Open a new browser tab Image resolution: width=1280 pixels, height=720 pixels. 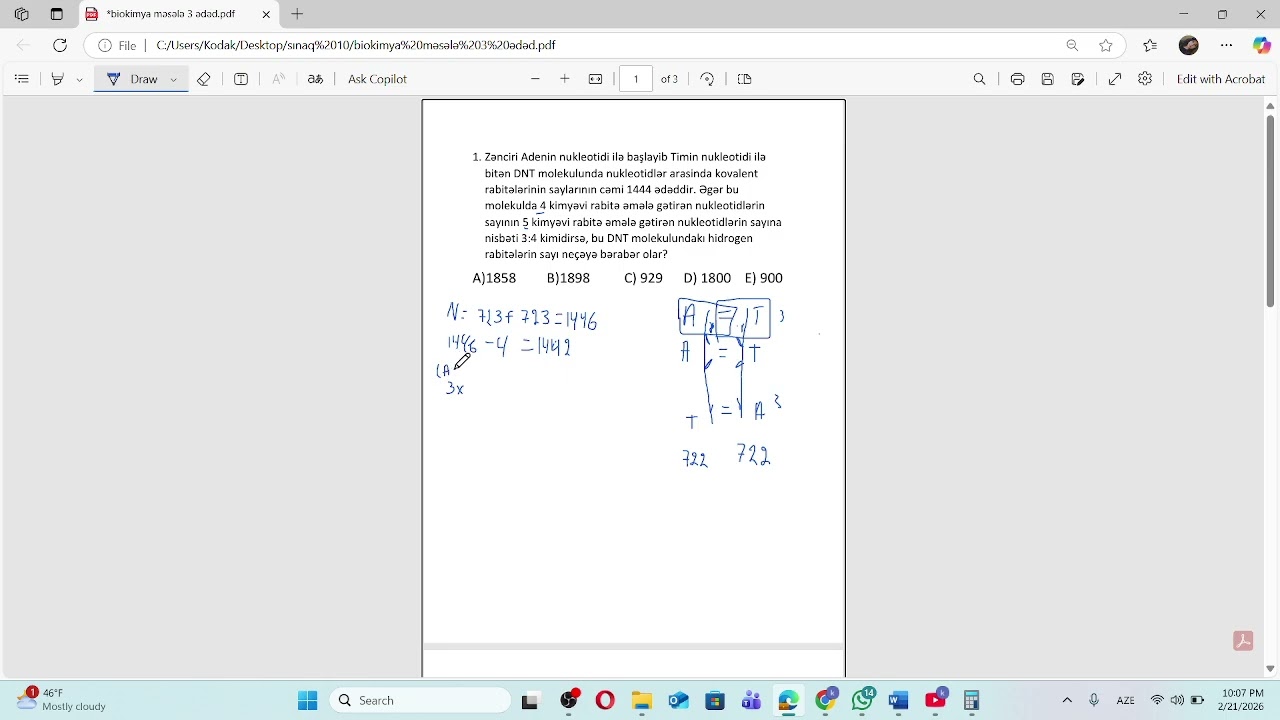297,14
